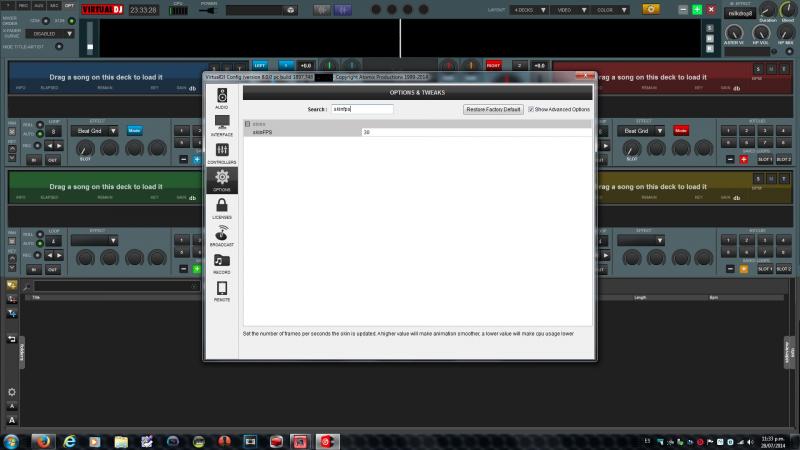Viewport: 800px width, 450px height.
Task: Click the browser sidebar gear icon
Action: (11, 392)
